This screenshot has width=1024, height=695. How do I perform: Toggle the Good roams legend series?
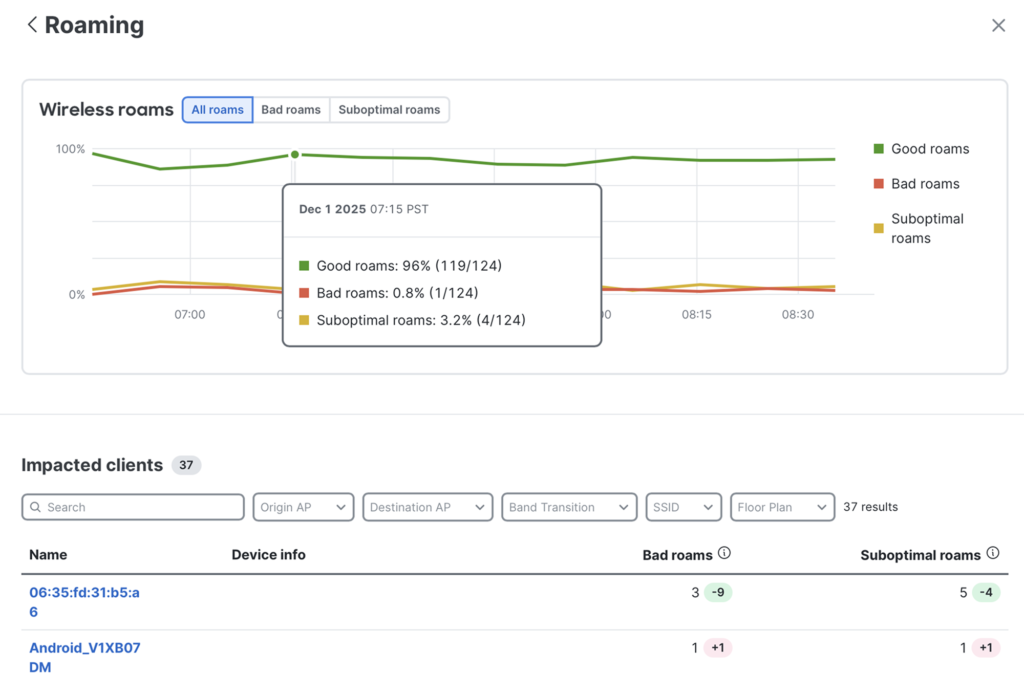pos(920,149)
